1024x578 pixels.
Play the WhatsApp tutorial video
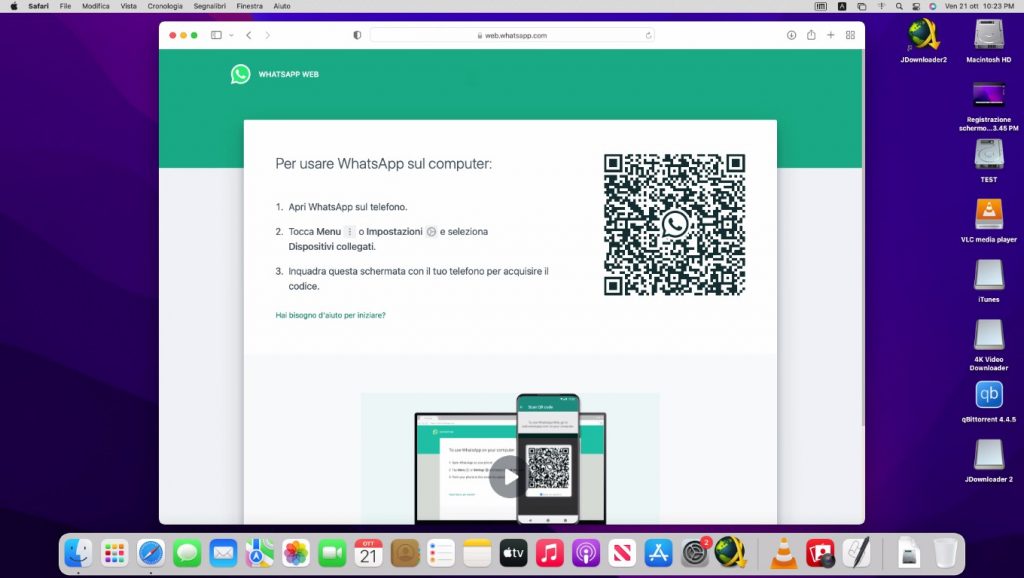(x=510, y=476)
